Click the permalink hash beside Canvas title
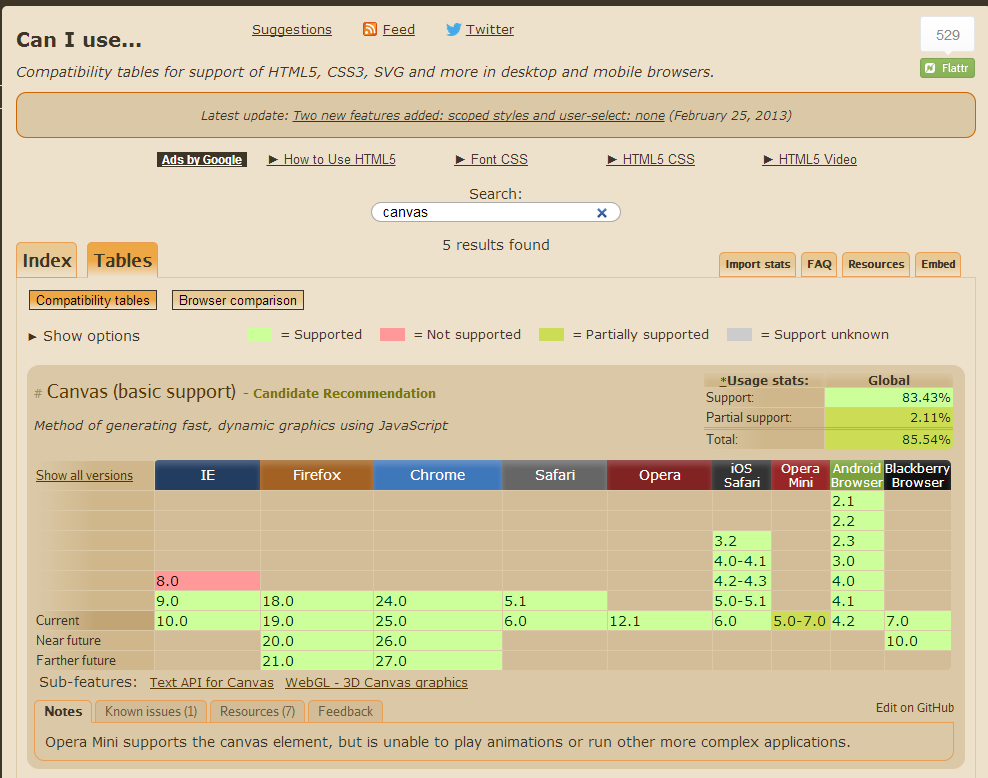The width and height of the screenshot is (988, 778). click(x=38, y=394)
